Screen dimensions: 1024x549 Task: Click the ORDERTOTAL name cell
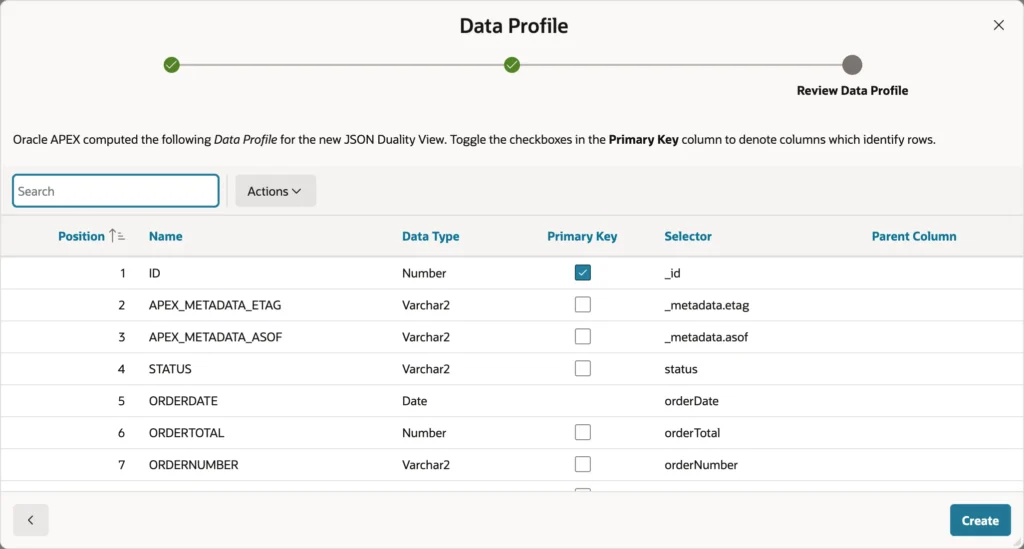pyautogui.click(x=186, y=433)
